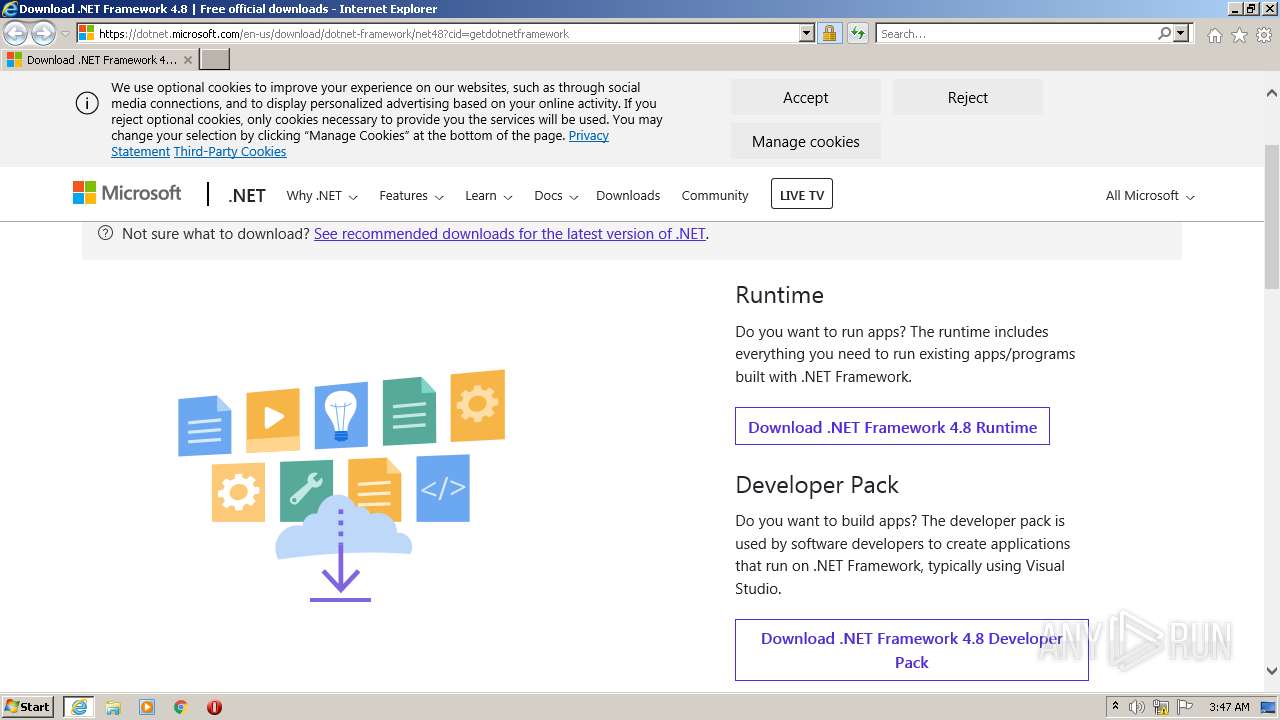Click the browser Forward arrow button
Viewport: 1280px width, 720px height.
[x=43, y=34]
